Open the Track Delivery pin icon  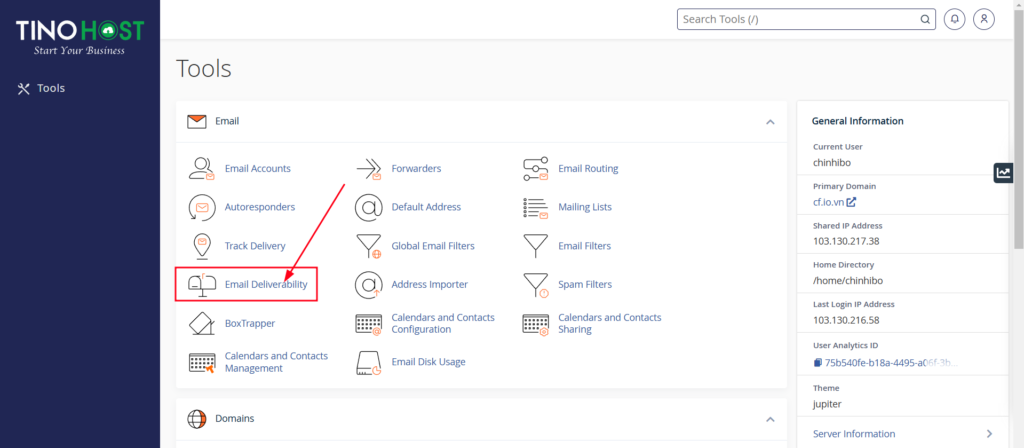pos(202,246)
